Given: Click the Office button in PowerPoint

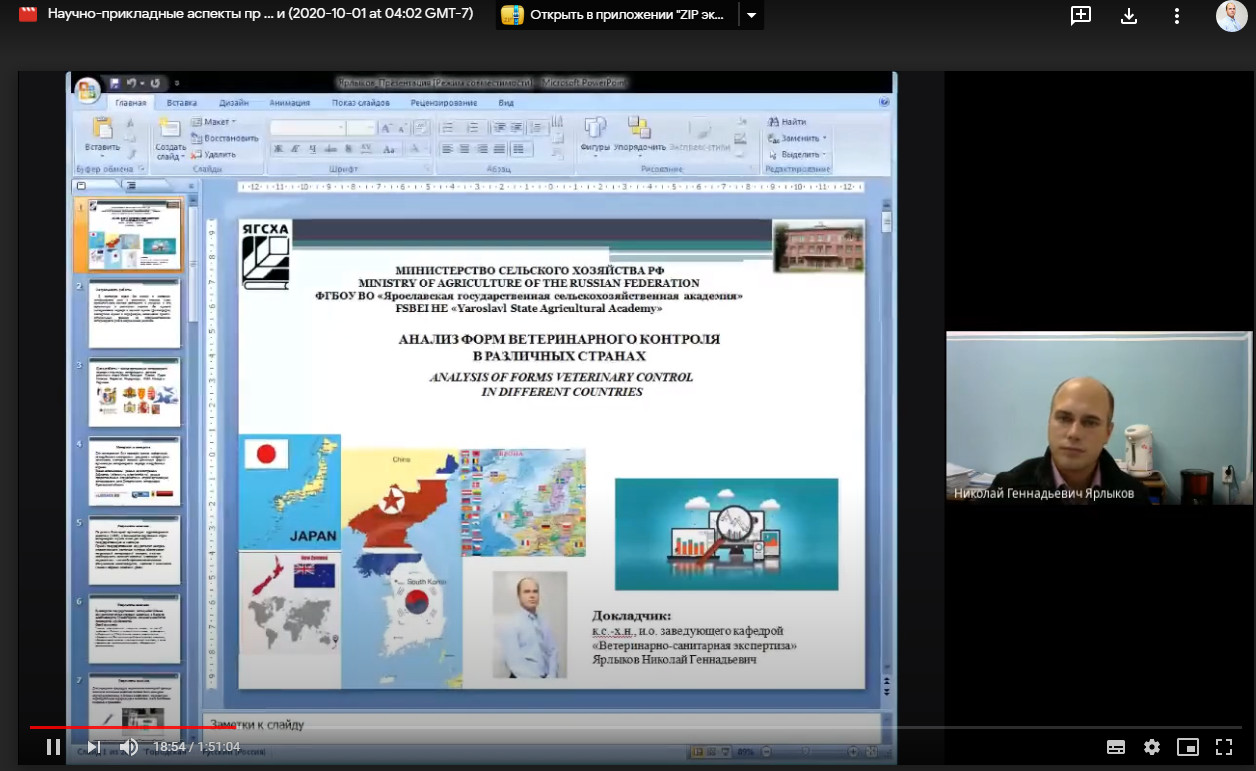Looking at the screenshot, I should 87,90.
